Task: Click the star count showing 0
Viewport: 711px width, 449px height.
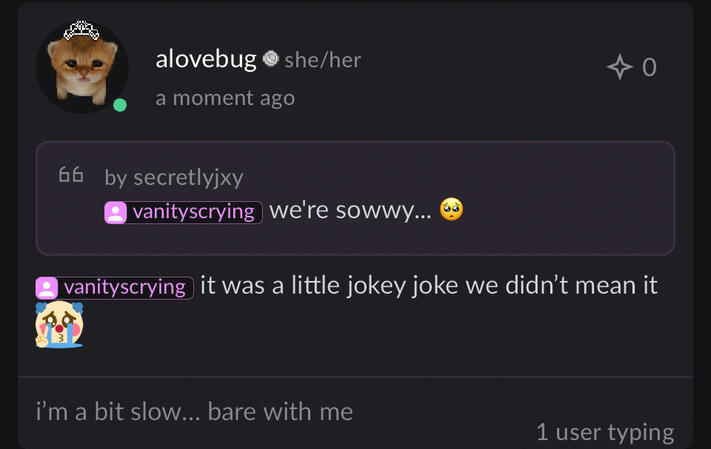Action: [x=650, y=67]
